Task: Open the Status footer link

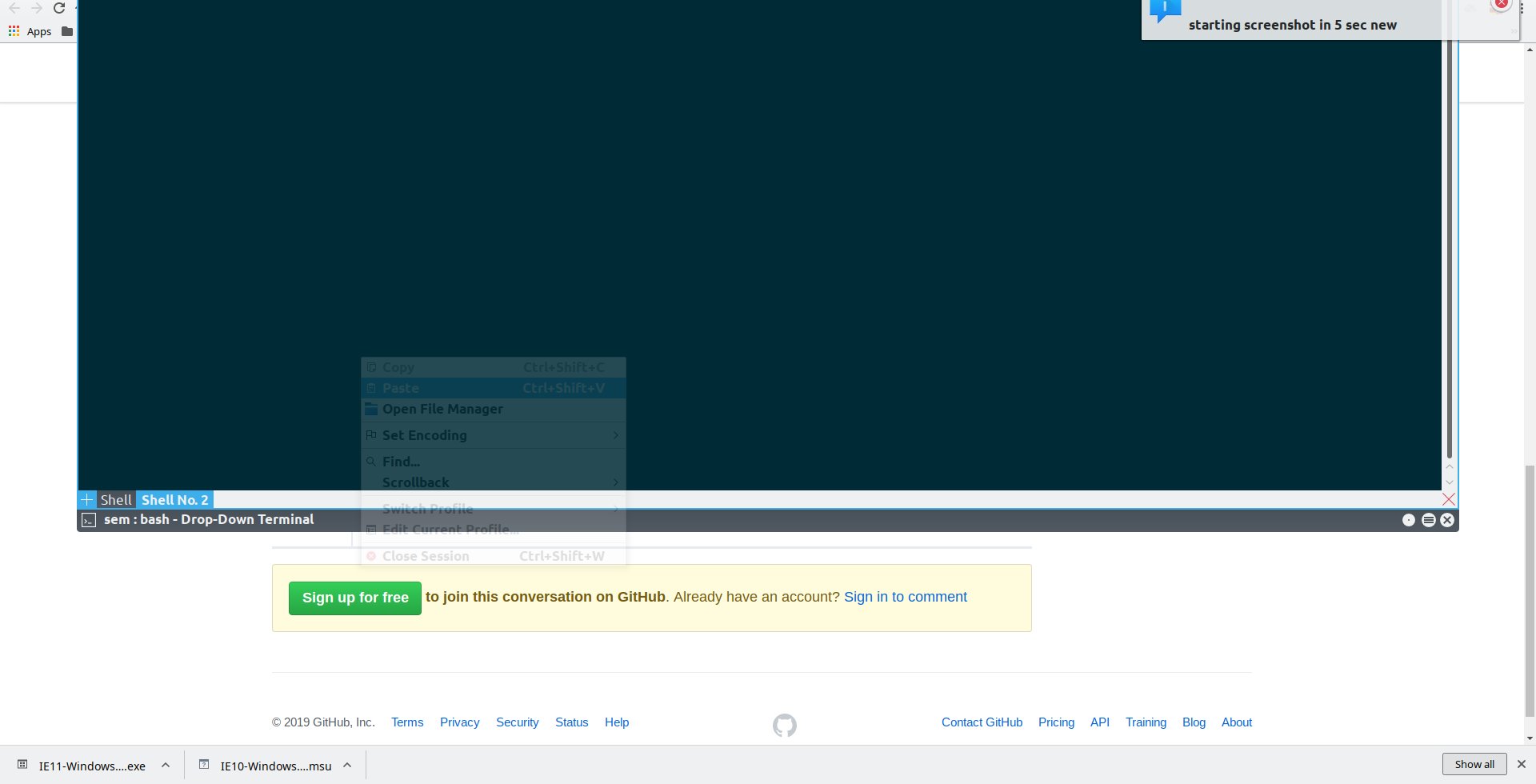Action: pyautogui.click(x=572, y=722)
